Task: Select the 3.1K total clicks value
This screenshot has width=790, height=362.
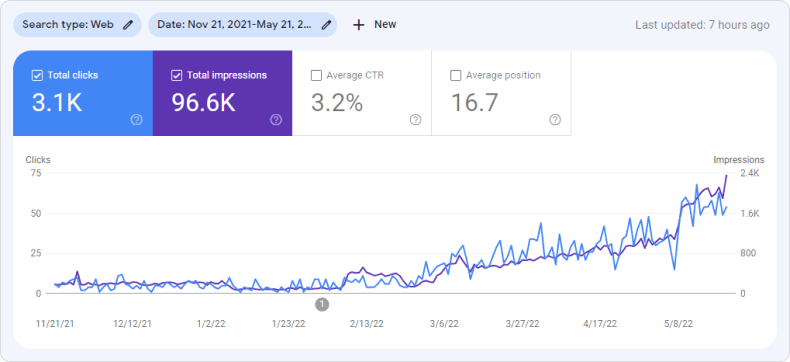Action: [57, 103]
